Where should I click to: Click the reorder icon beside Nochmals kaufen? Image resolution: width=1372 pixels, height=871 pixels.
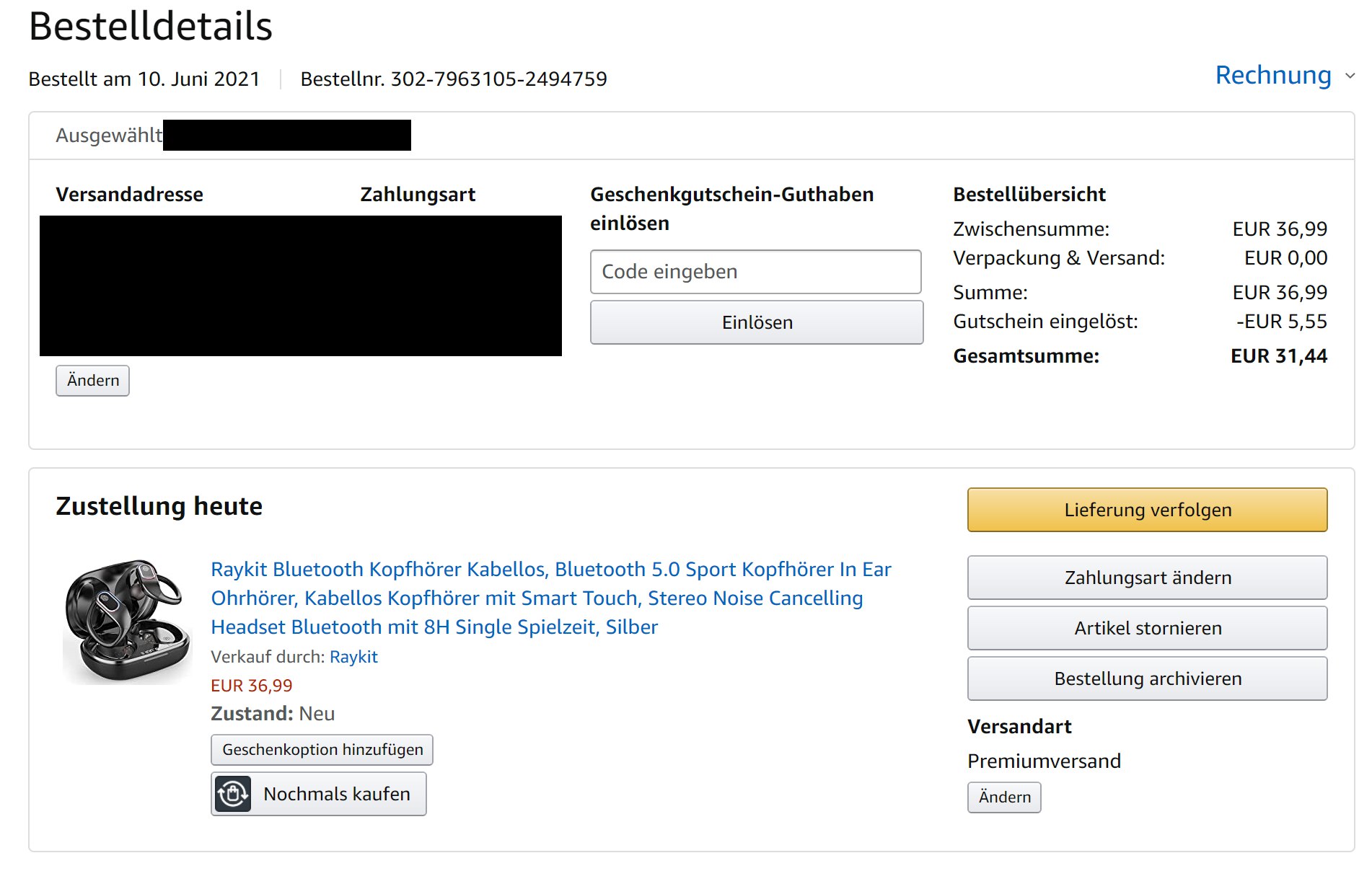point(232,794)
